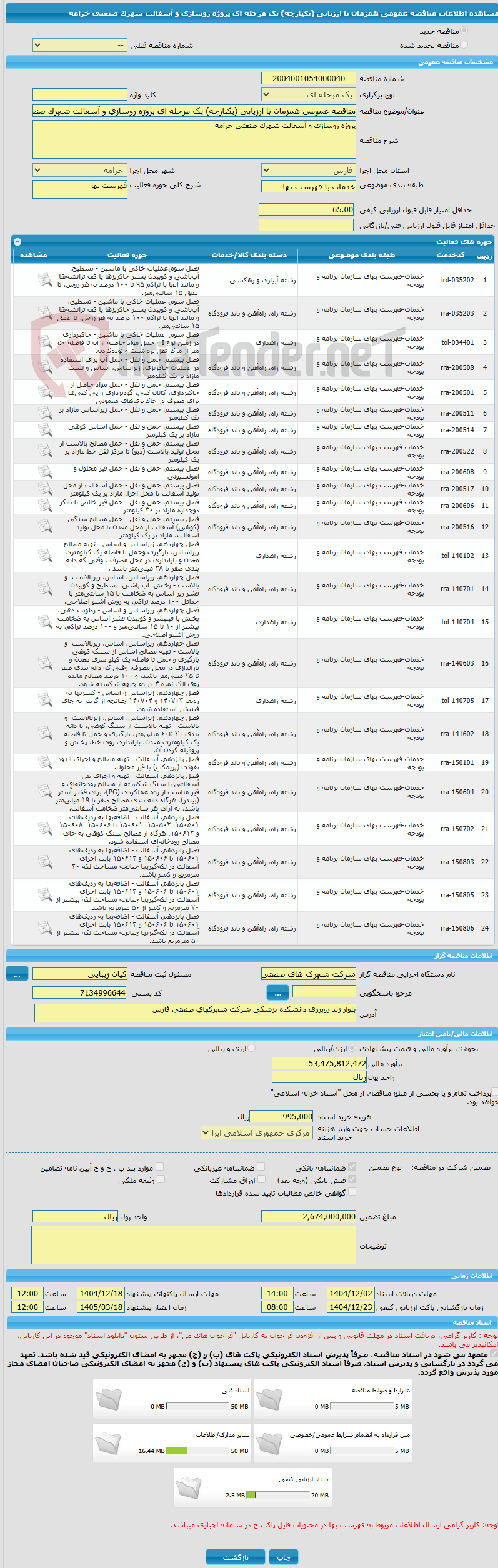
Task: Open شماره مناقصه قبلی dropdown
Action: [x=79, y=45]
